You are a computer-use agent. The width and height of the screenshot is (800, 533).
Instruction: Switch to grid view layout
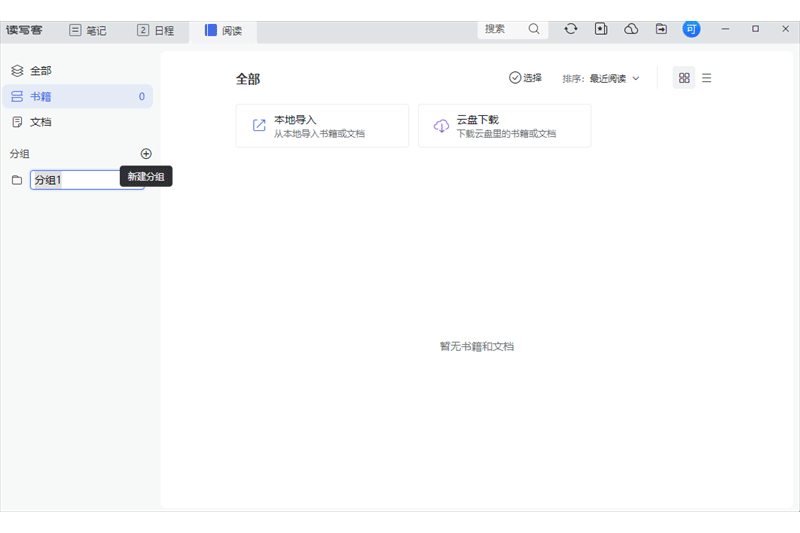tap(684, 78)
